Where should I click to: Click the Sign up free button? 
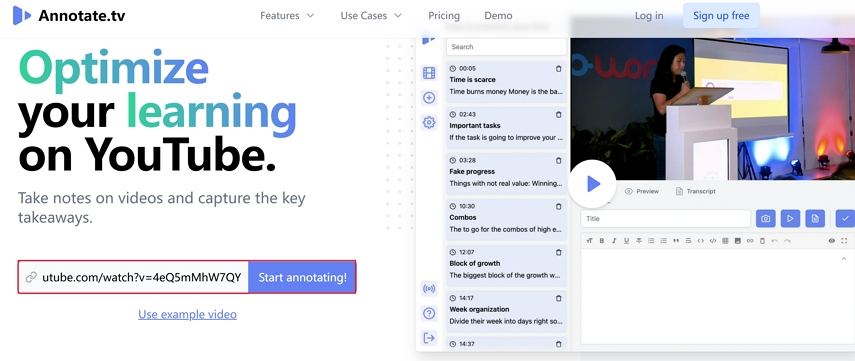721,16
